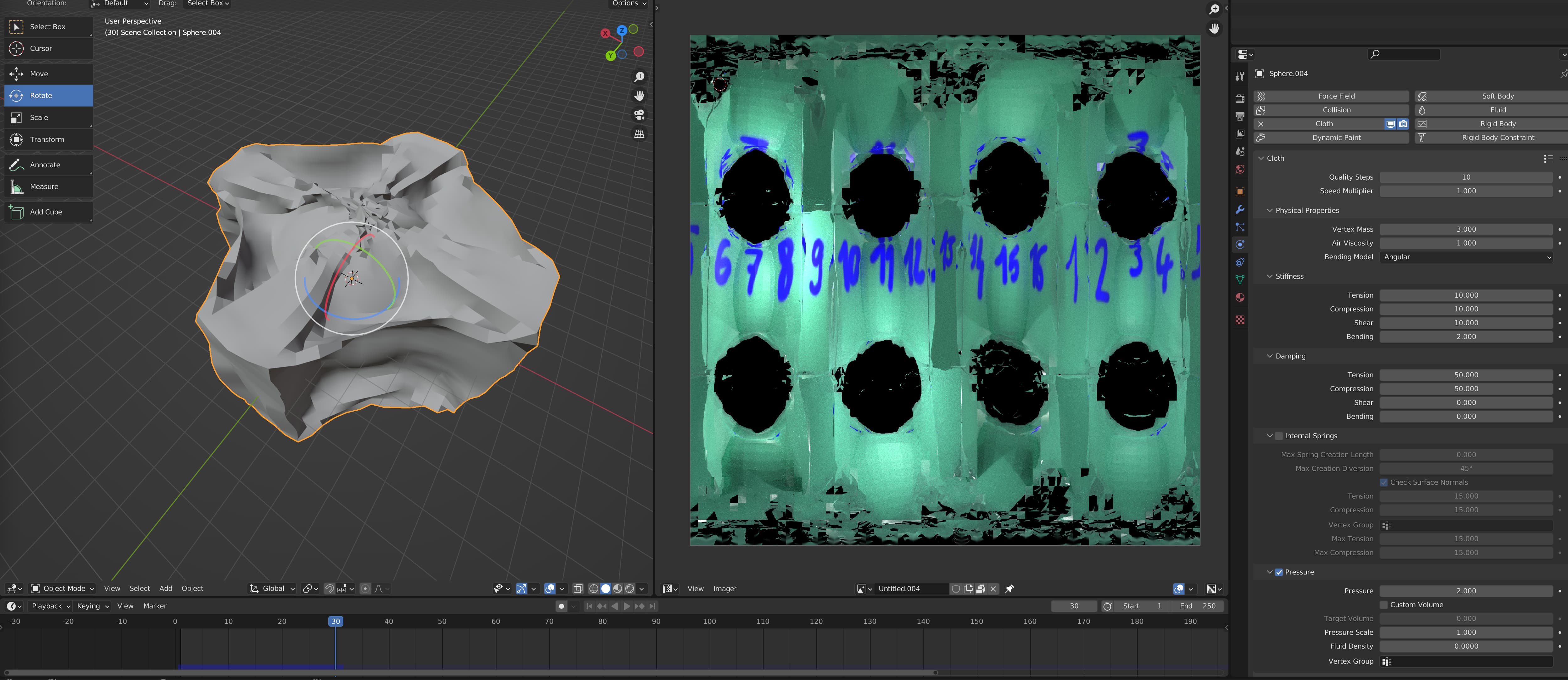
Task: Toggle camera view in 3D viewport
Action: coord(639,115)
